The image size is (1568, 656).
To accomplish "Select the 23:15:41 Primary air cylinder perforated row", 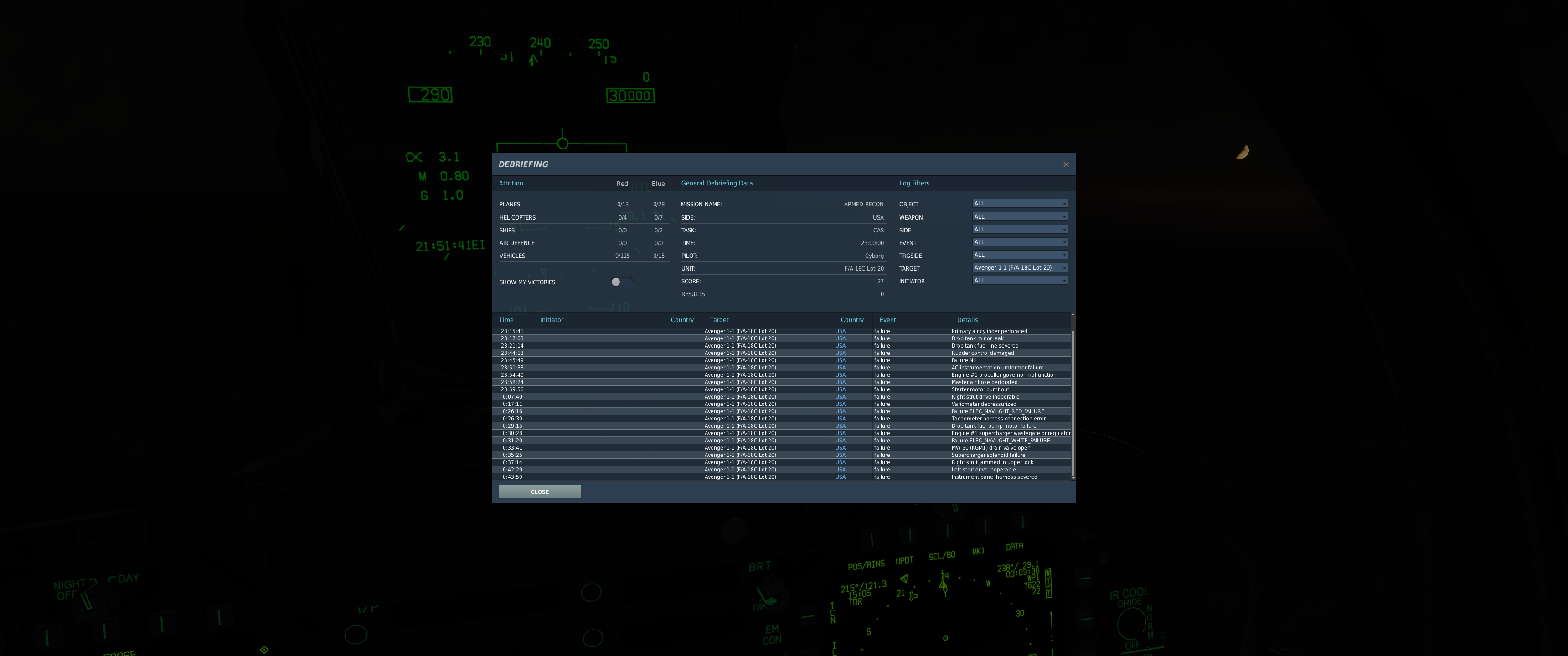I will (781, 331).
